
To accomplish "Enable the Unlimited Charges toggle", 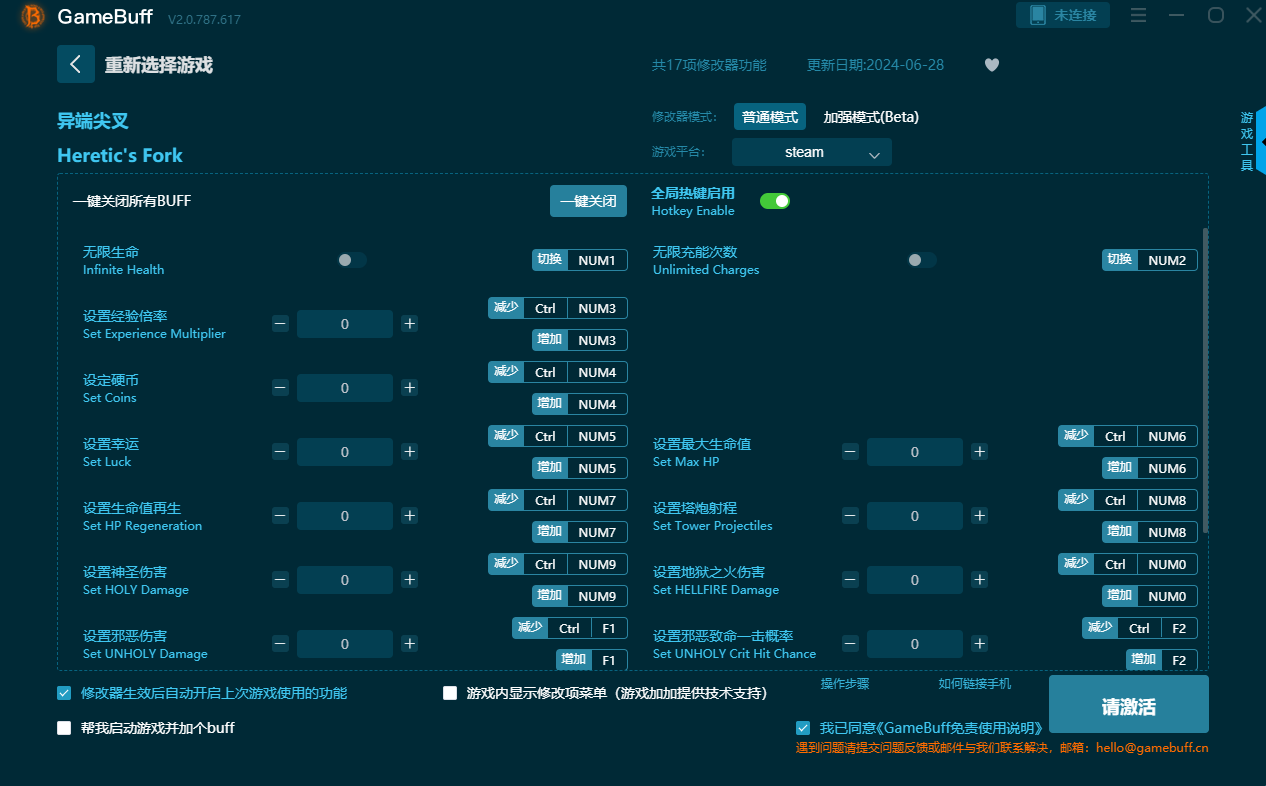I will (x=921, y=260).
